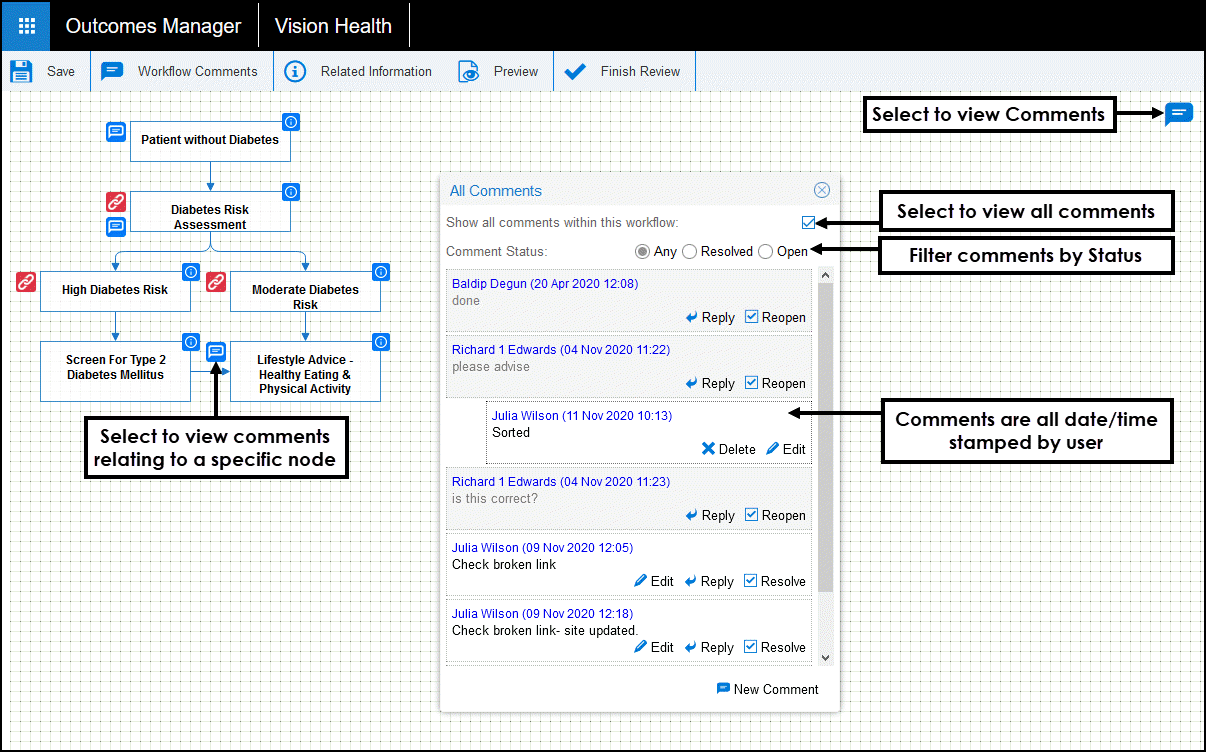The width and height of the screenshot is (1206, 752).
Task: Click red link icon beside Diabetes Risk Assessment
Action: click(x=116, y=202)
